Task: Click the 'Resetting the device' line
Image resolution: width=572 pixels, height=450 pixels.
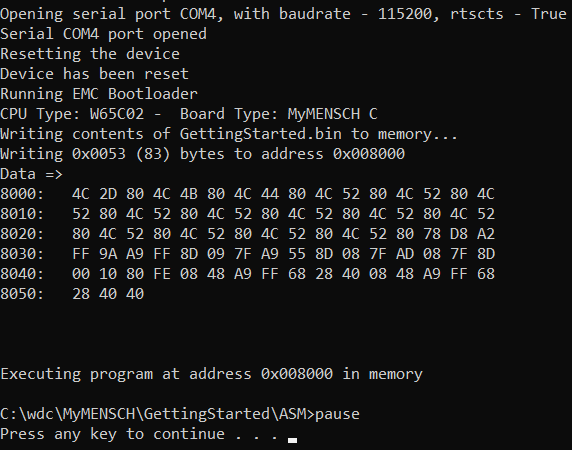Action: (90, 54)
